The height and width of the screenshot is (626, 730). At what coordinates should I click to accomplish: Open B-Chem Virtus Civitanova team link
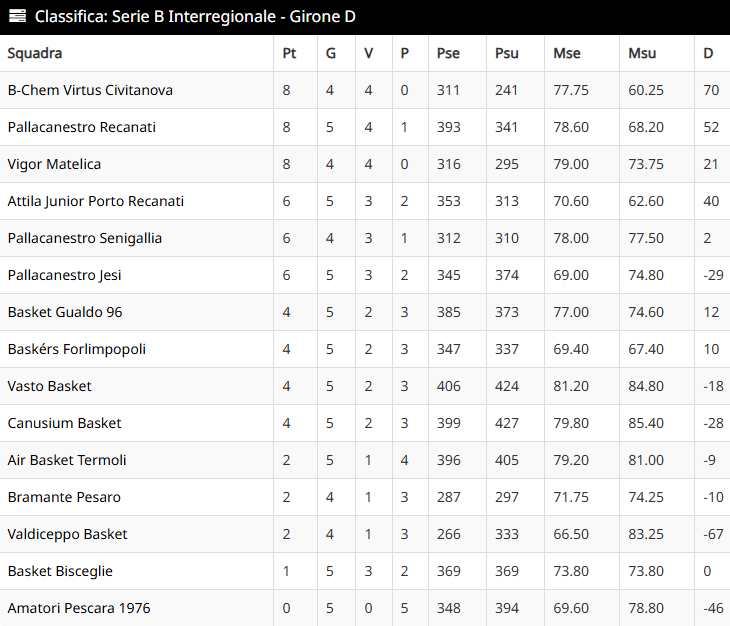[x=90, y=90]
